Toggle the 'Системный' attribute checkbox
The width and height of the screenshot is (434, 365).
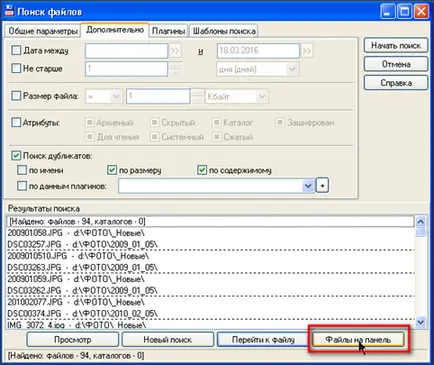154,137
